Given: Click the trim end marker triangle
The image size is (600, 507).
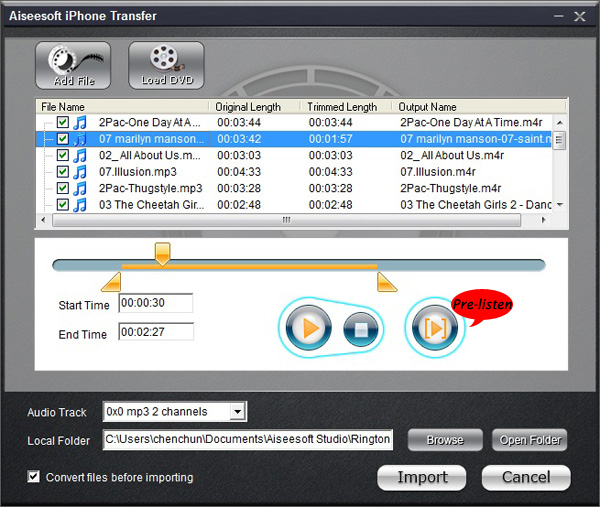Looking at the screenshot, I should tap(387, 282).
